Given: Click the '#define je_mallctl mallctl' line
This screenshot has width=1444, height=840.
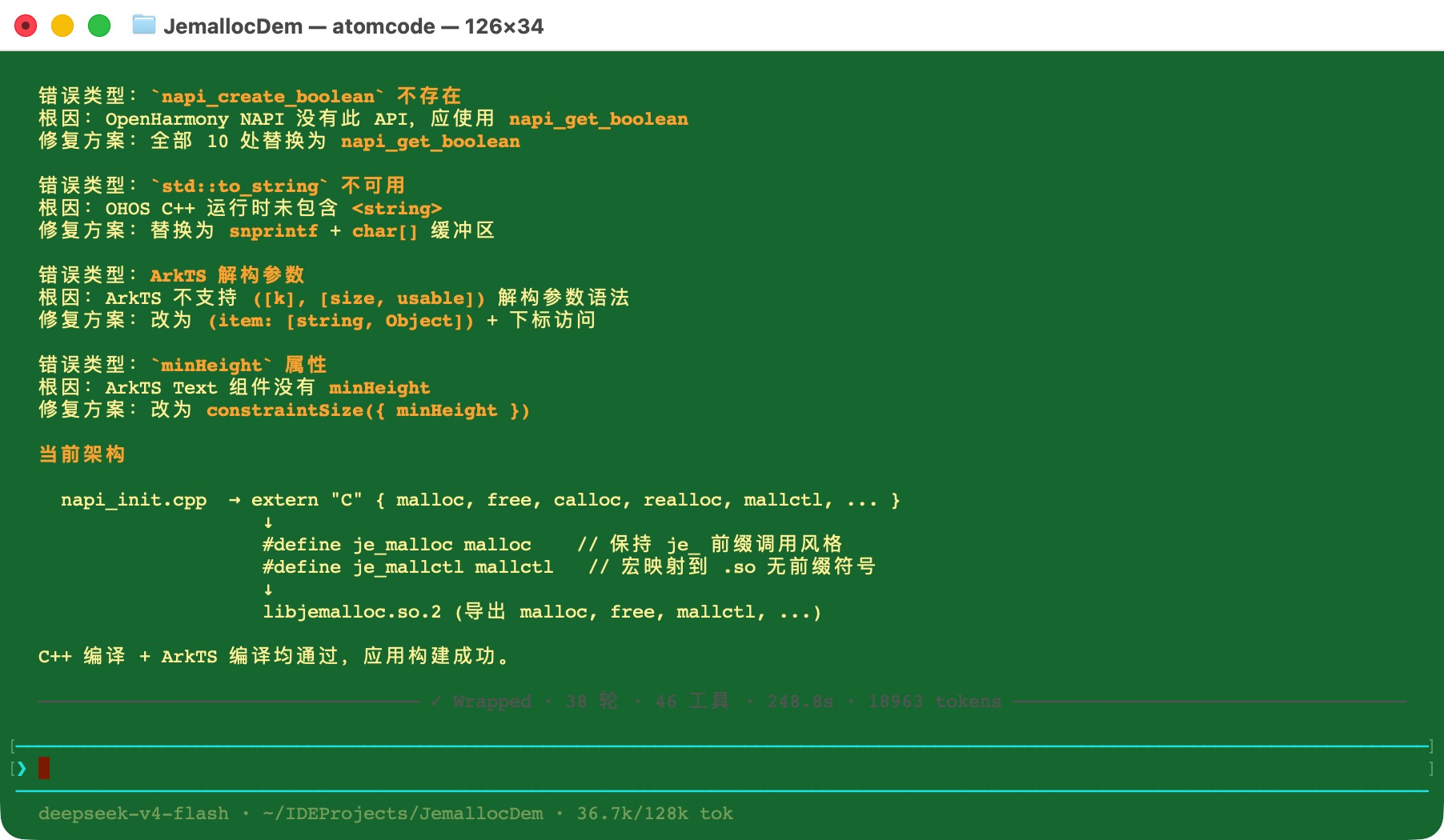Looking at the screenshot, I should point(408,566).
